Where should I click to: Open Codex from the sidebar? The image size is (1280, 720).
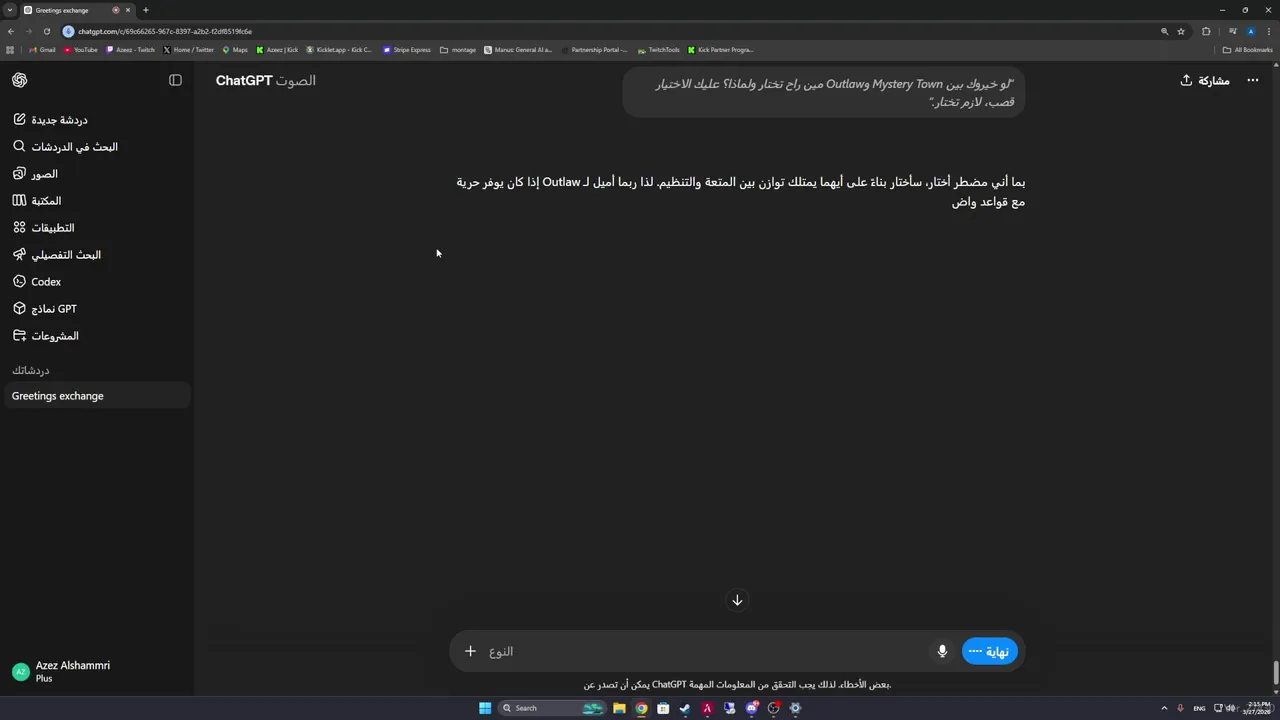coord(37,282)
